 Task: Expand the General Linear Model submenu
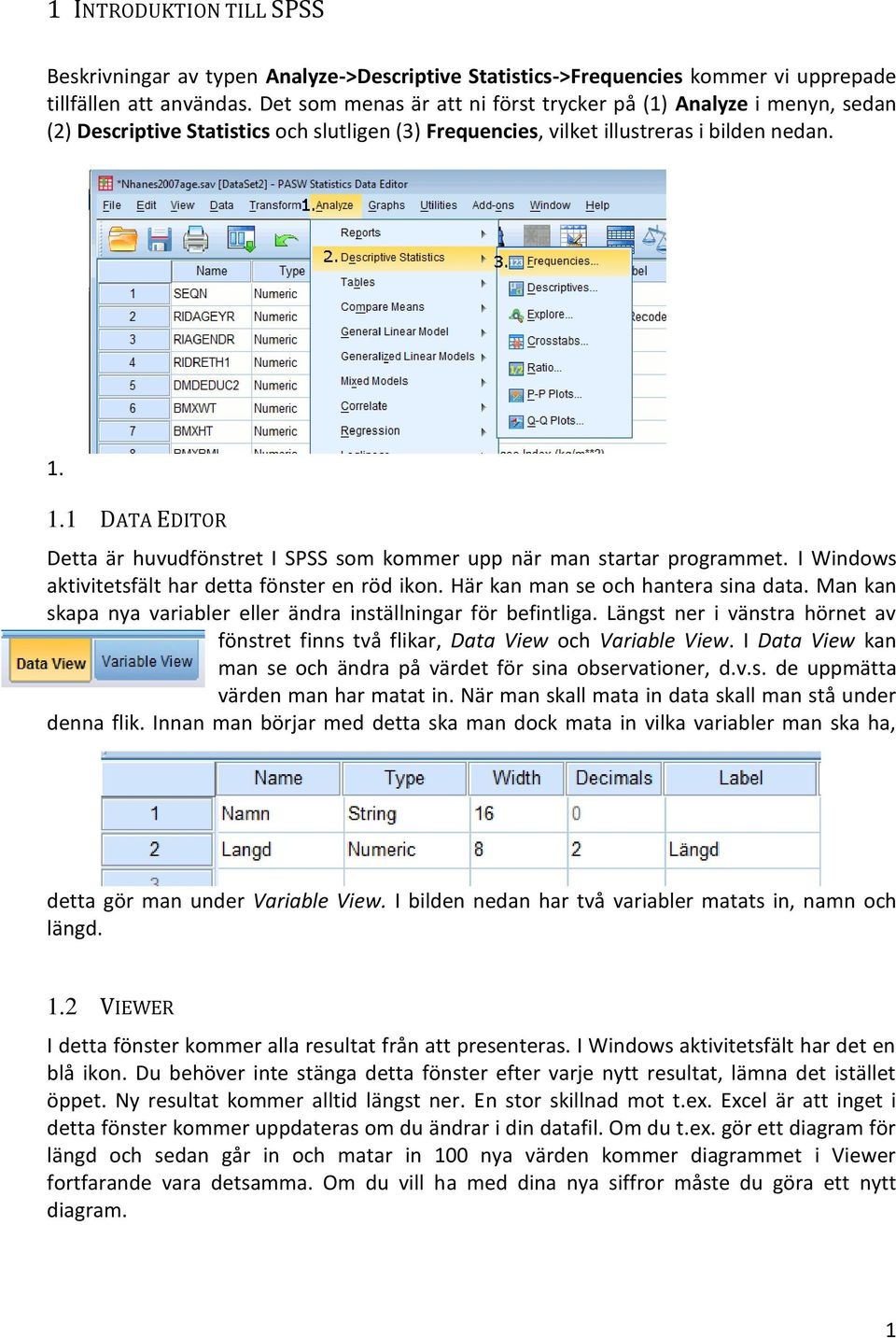403,331
